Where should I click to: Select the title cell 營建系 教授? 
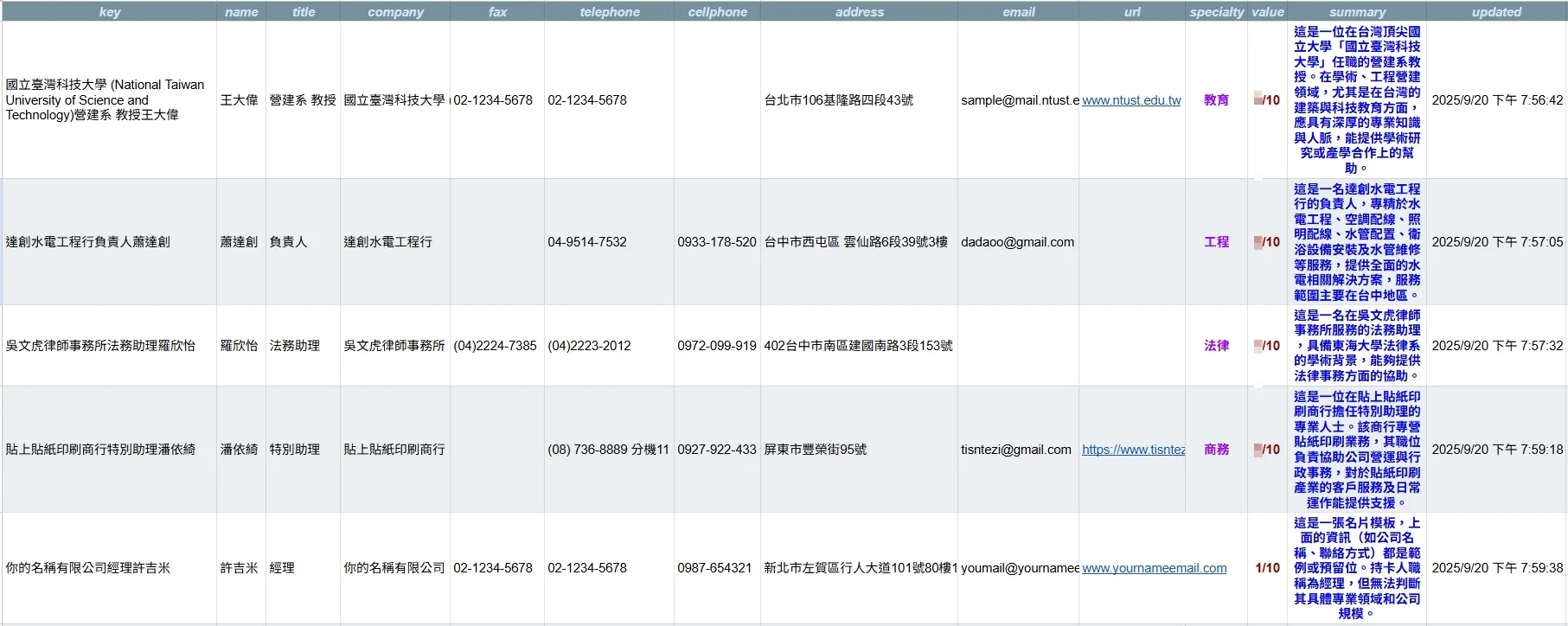point(303,100)
